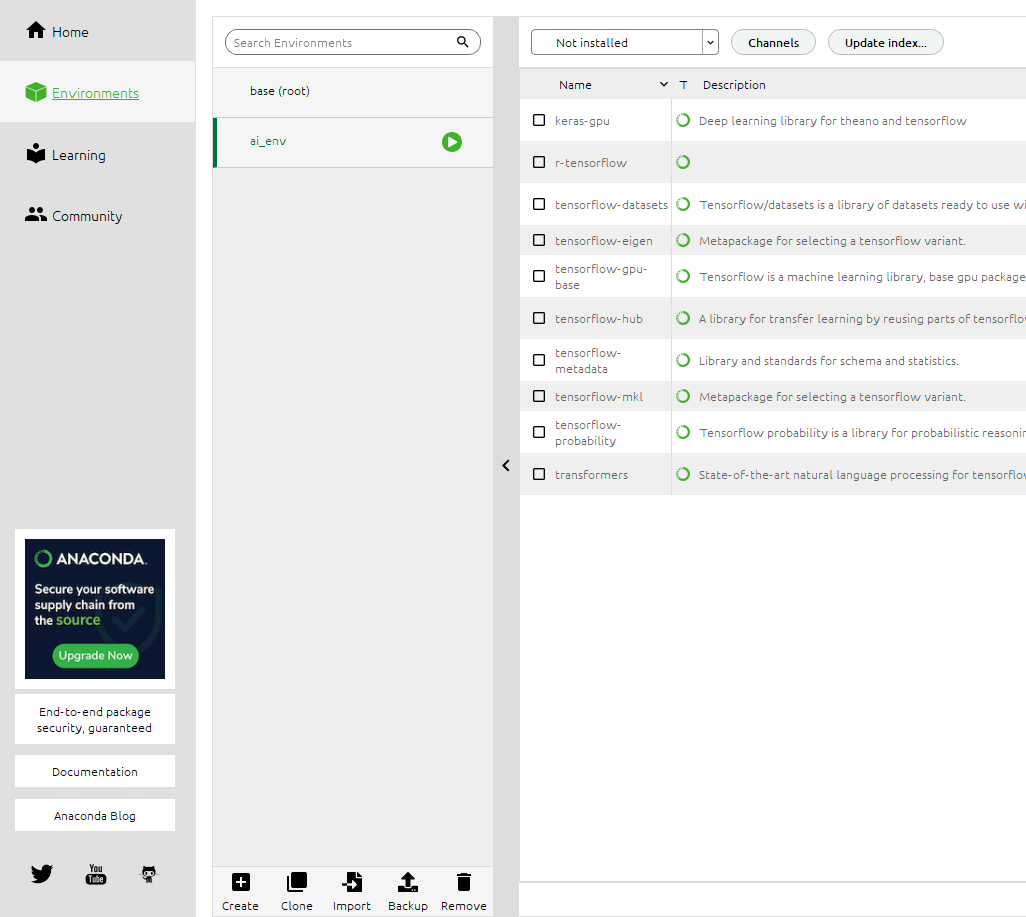Click the Description column header
This screenshot has height=917, width=1026.
[x=734, y=84]
